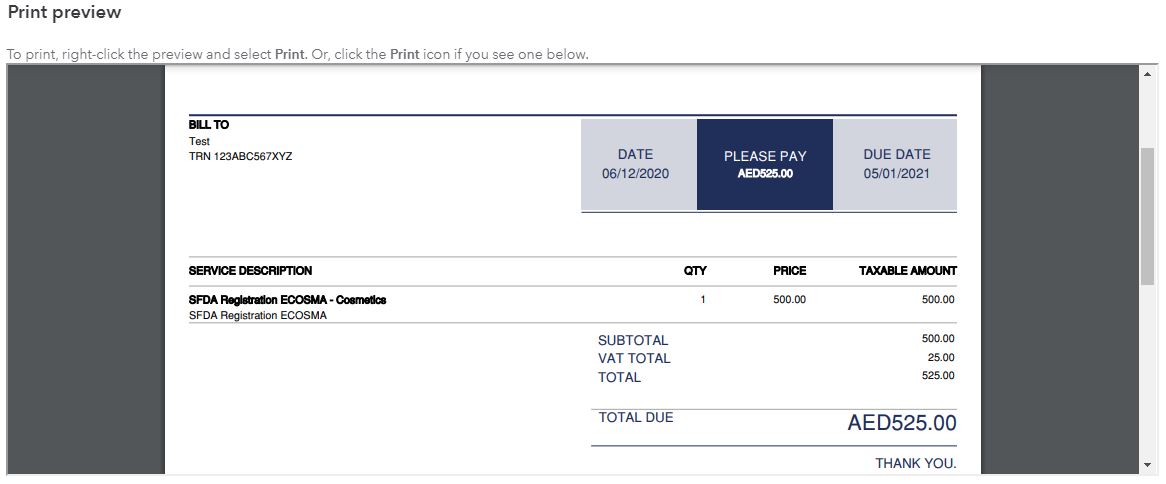
Task: Click the Print preview heading
Action: click(x=64, y=13)
